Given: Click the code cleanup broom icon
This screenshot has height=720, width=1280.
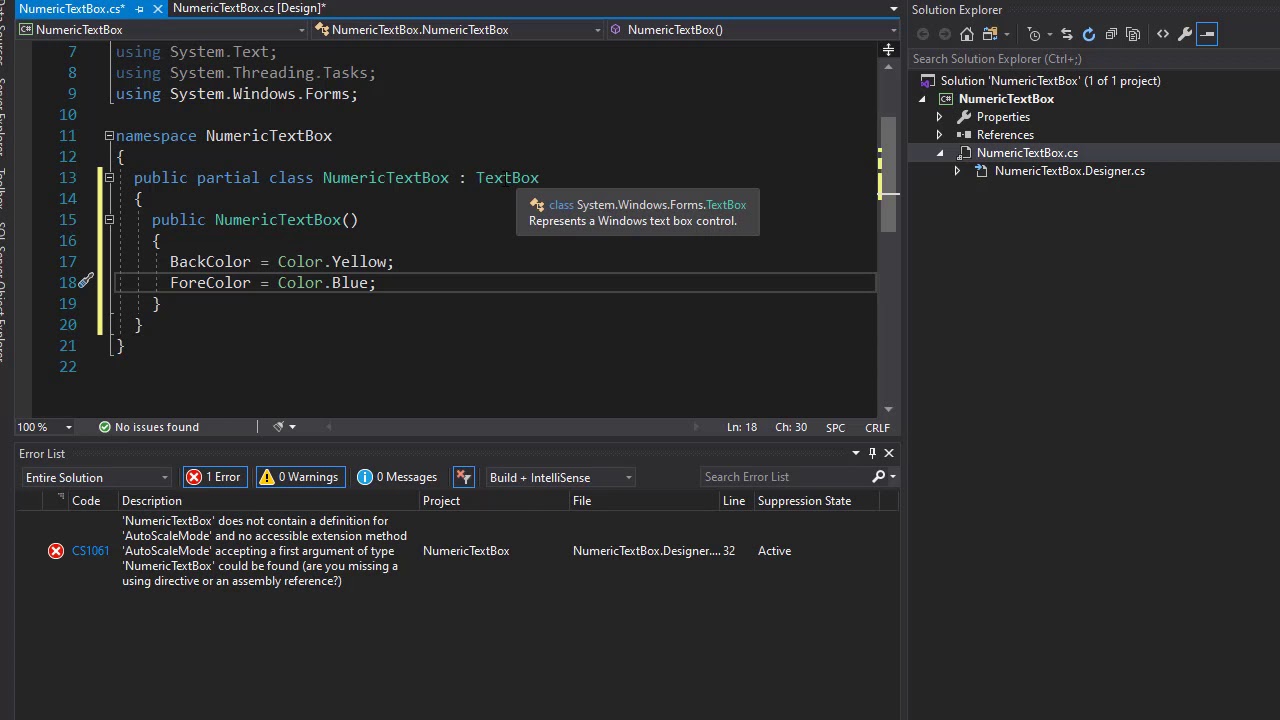Looking at the screenshot, I should 278,427.
